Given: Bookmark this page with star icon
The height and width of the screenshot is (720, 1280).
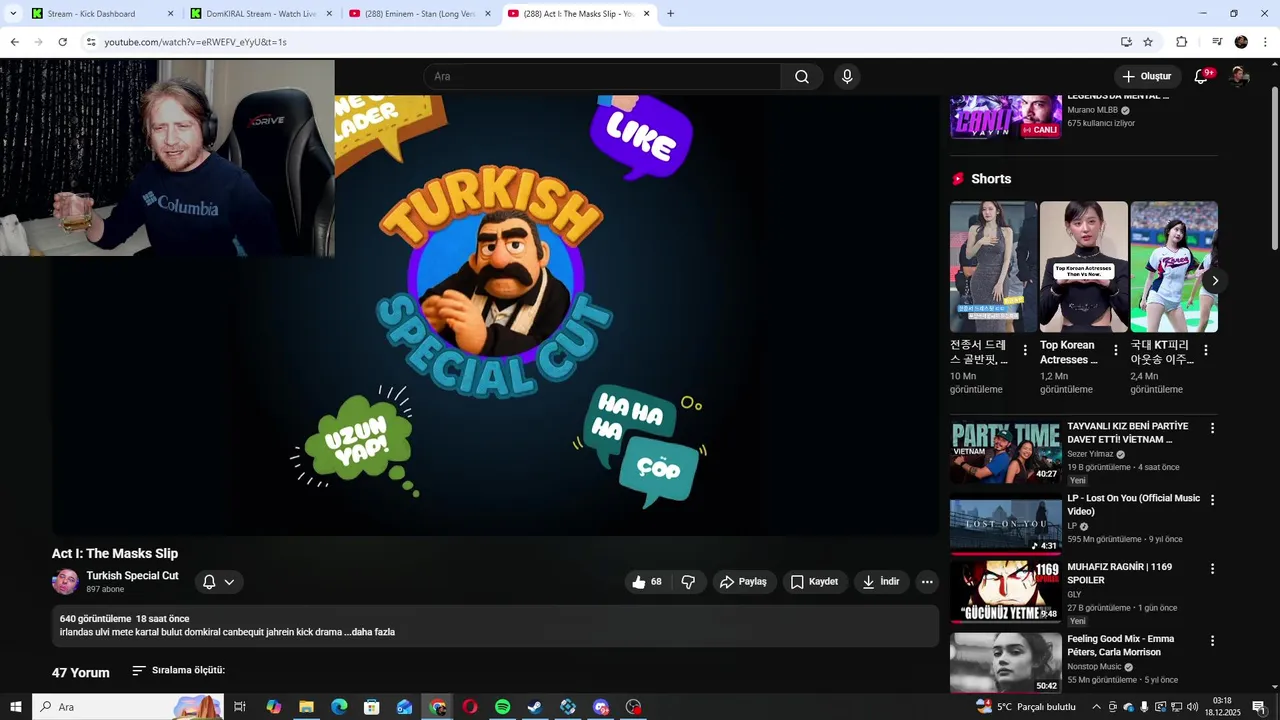Looking at the screenshot, I should click(x=1148, y=42).
